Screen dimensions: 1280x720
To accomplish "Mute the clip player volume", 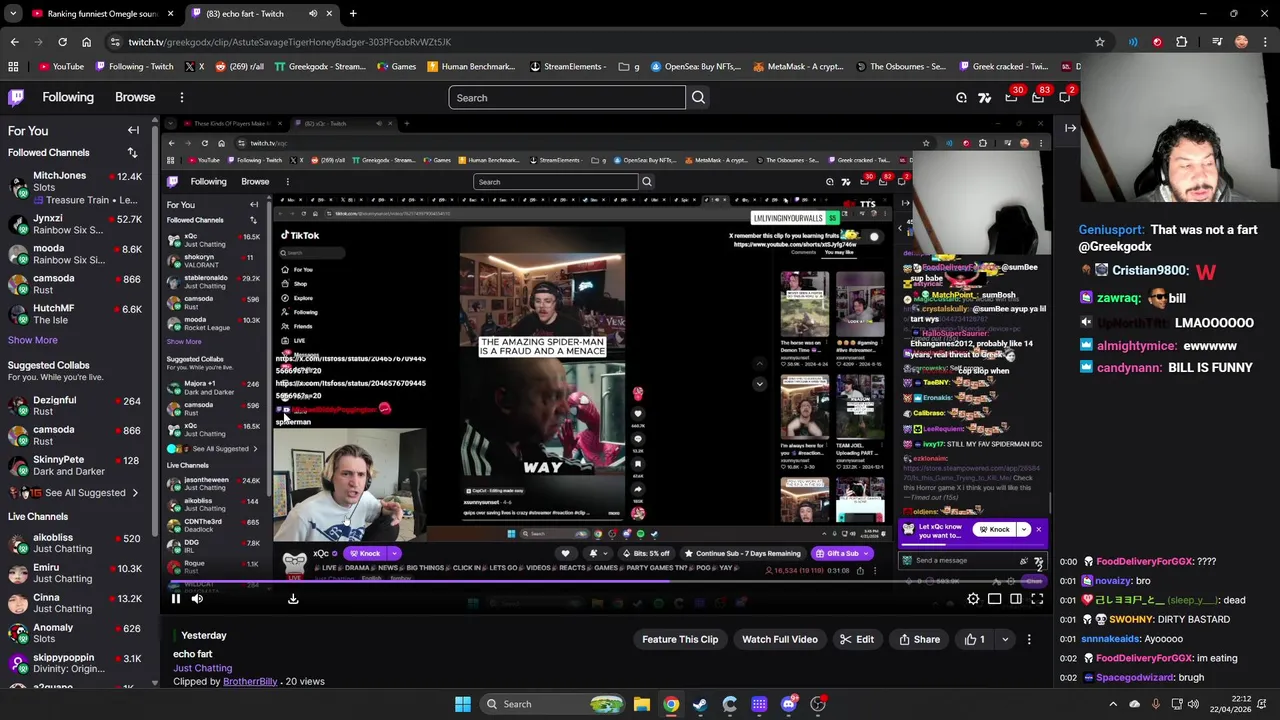I will coord(197,599).
